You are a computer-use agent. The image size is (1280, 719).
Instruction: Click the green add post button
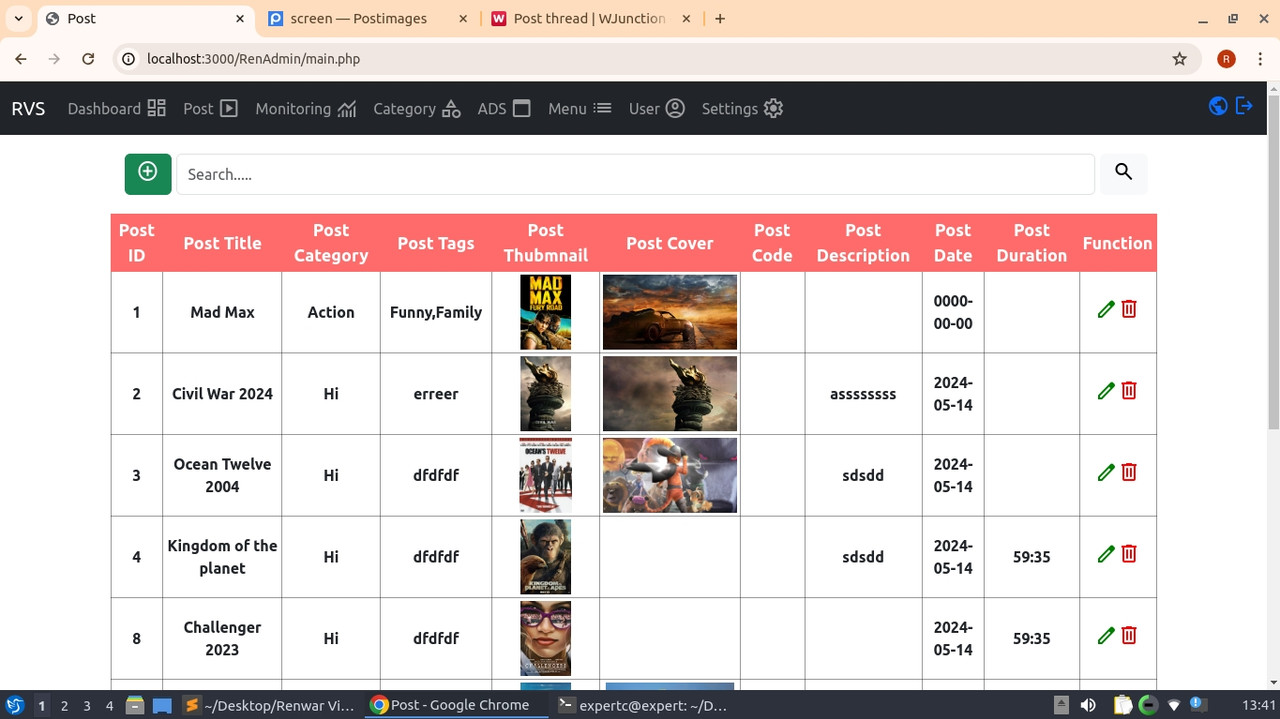click(148, 174)
